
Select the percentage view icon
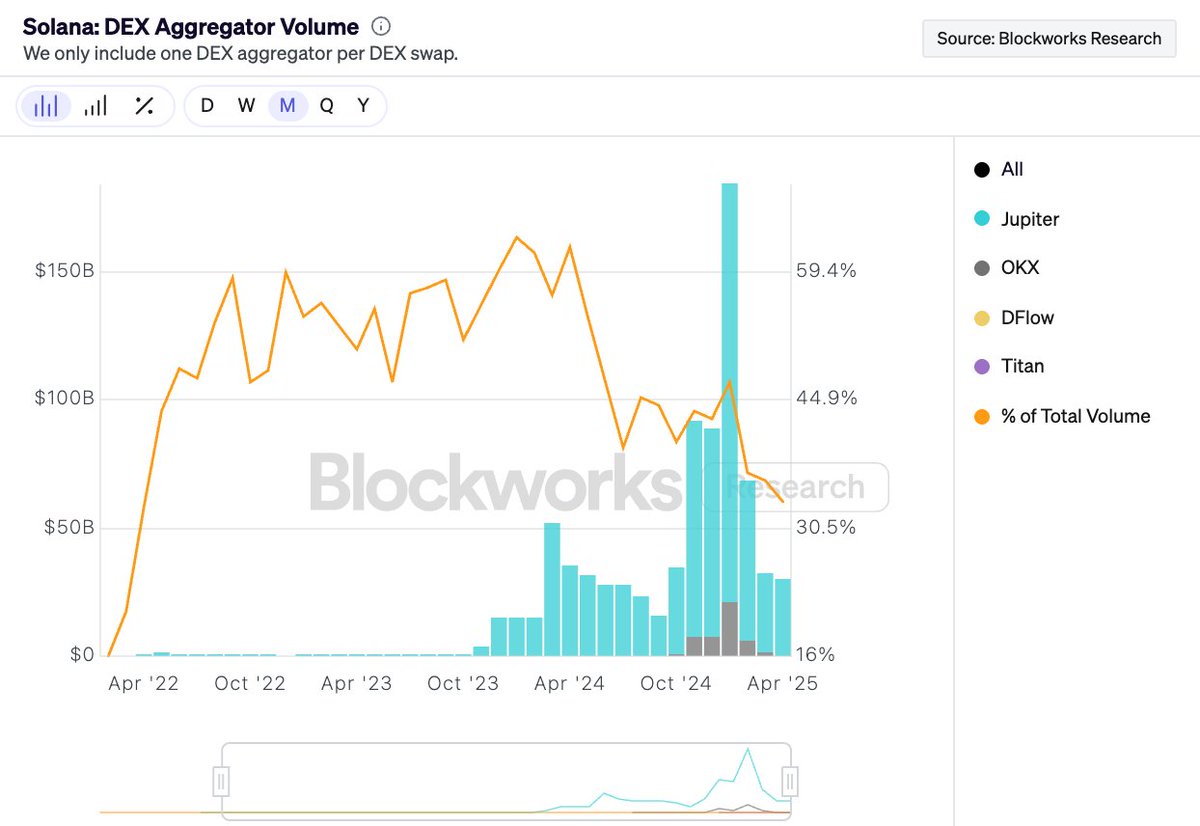click(x=144, y=106)
